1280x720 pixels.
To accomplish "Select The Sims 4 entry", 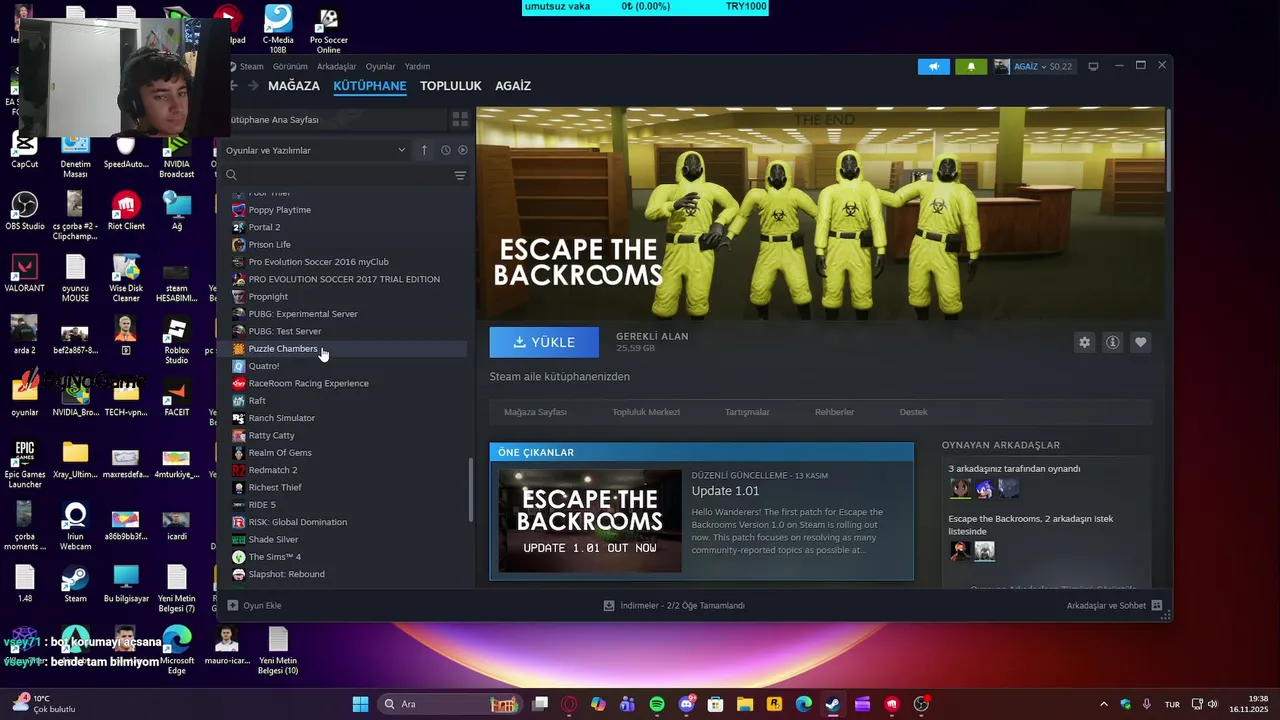I will click(274, 557).
